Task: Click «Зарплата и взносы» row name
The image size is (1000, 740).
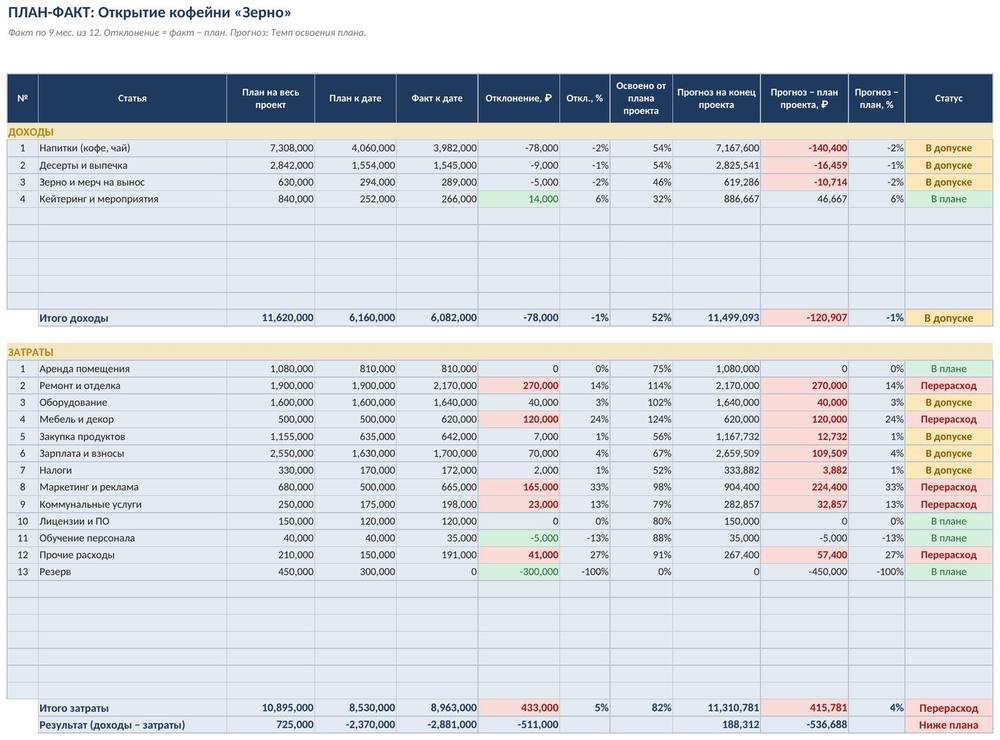Action: click(132, 454)
